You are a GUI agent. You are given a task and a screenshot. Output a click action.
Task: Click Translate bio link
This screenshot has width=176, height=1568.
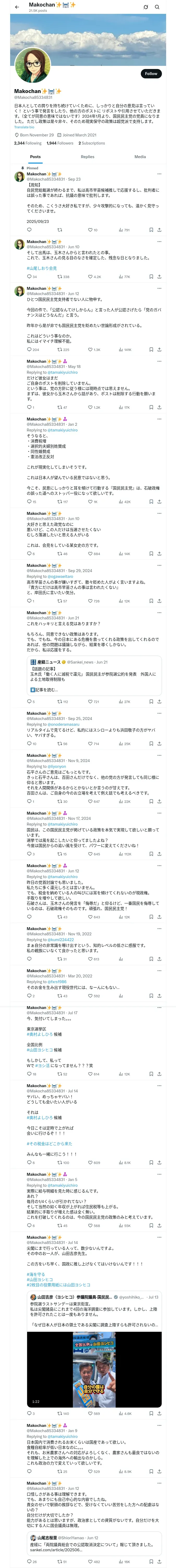pos(24,127)
